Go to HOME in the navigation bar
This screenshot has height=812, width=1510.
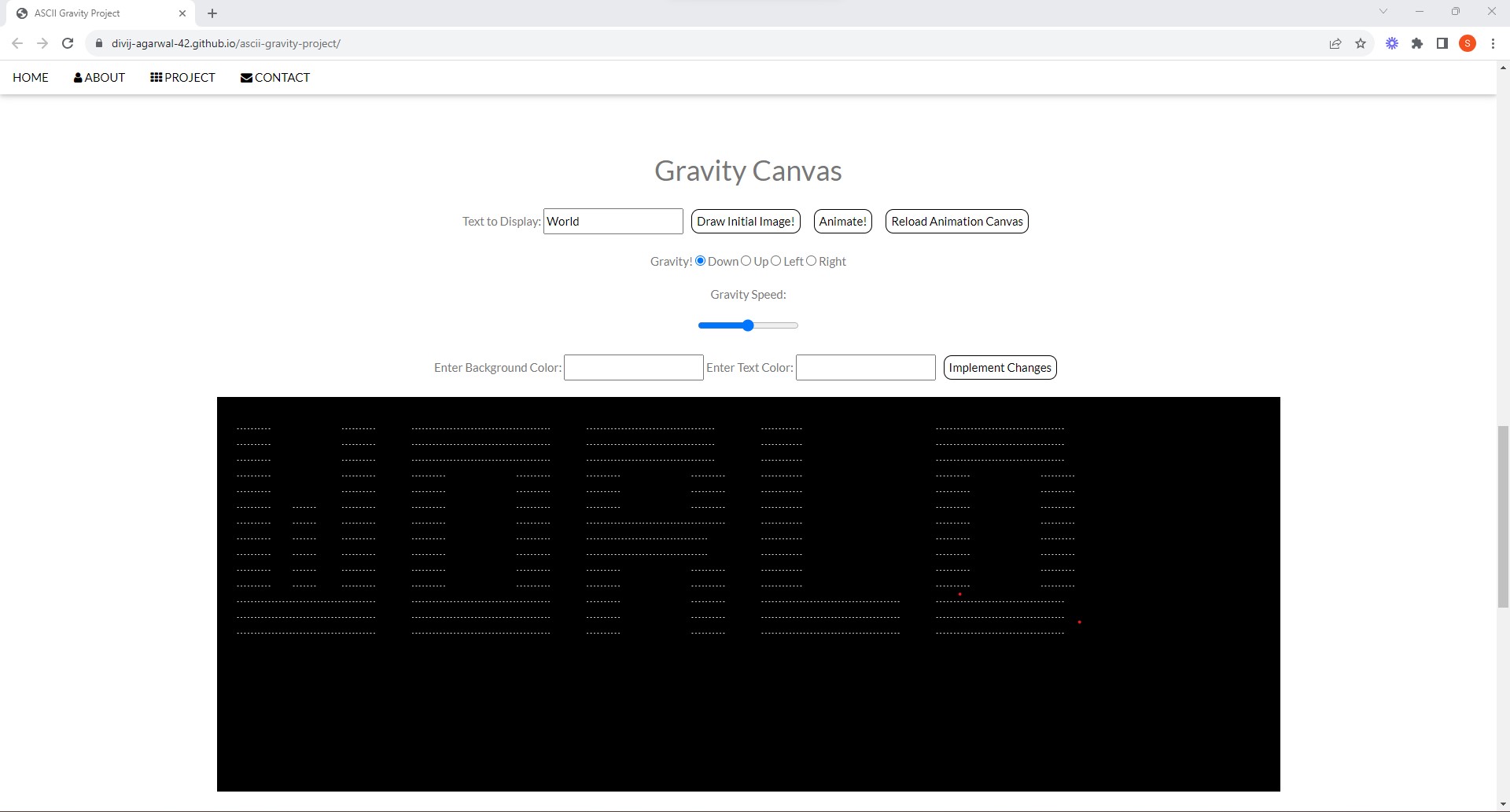pyautogui.click(x=31, y=77)
